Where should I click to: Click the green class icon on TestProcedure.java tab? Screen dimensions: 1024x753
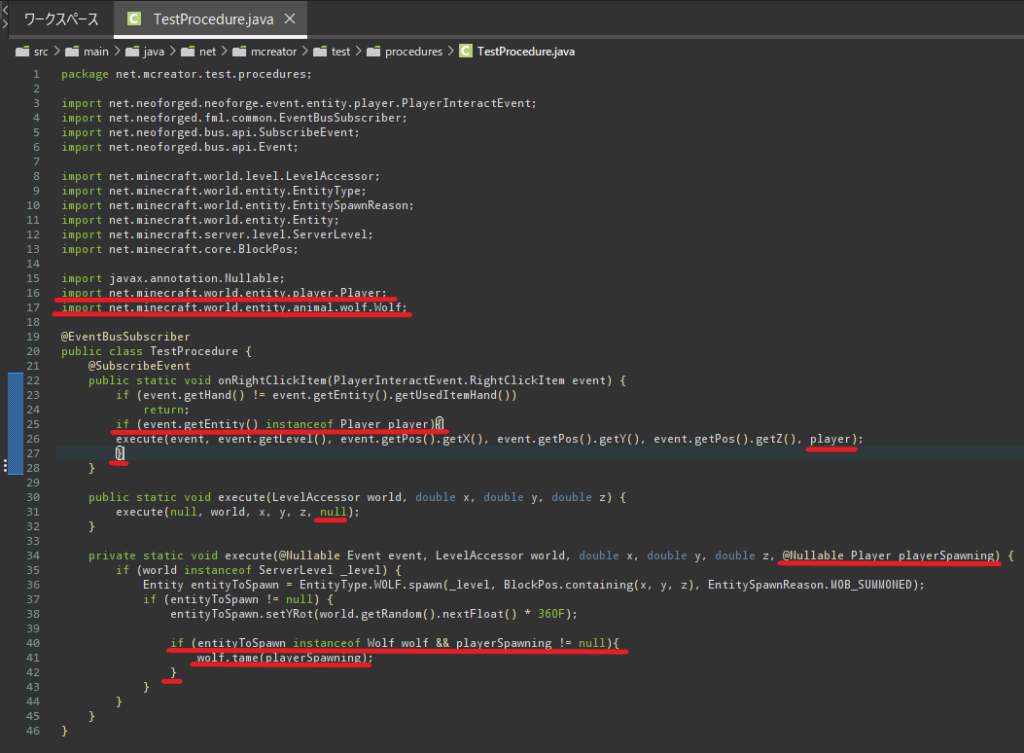pos(133,19)
